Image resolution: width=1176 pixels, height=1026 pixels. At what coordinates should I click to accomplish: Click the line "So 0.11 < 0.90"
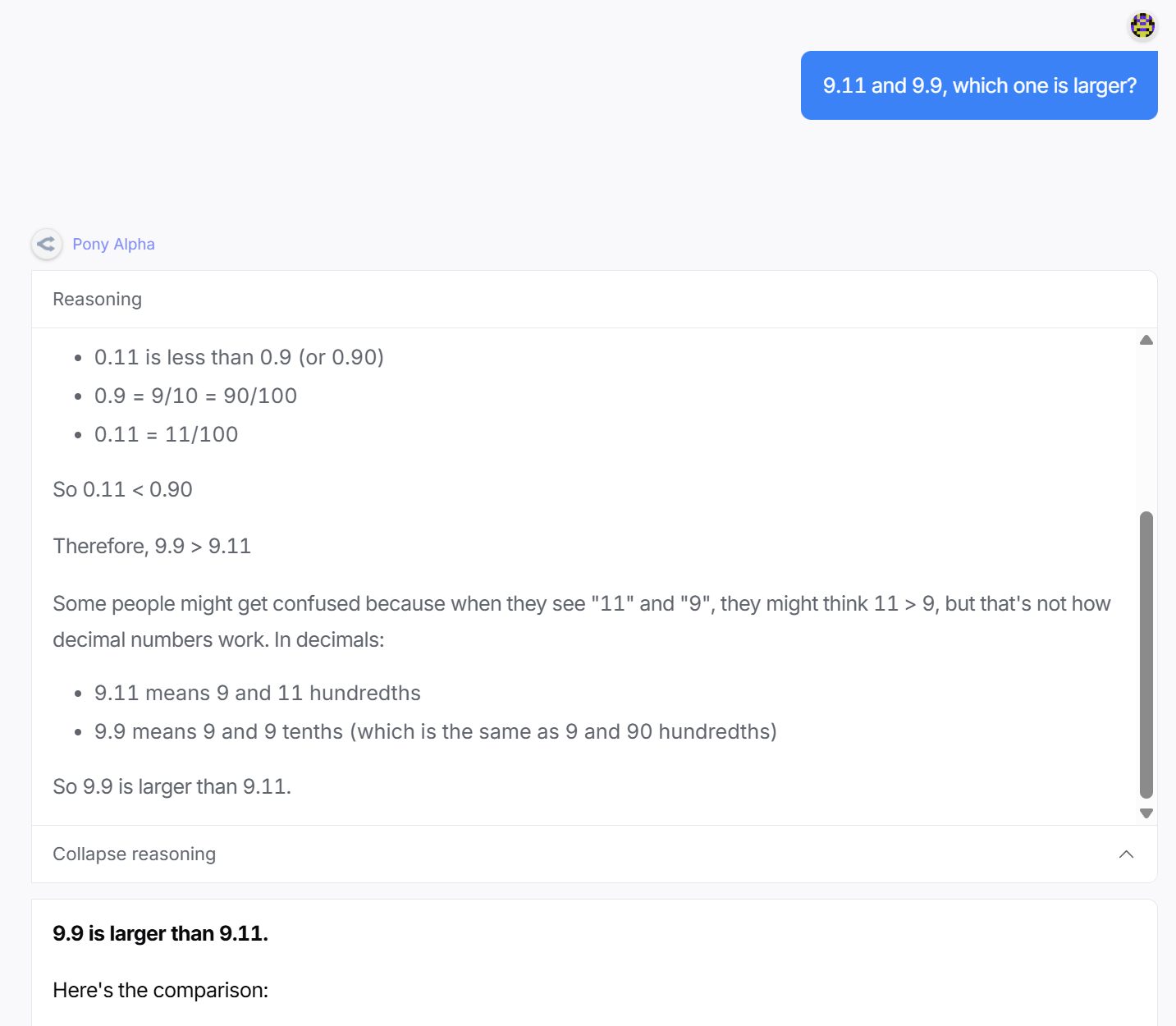pyautogui.click(x=122, y=490)
